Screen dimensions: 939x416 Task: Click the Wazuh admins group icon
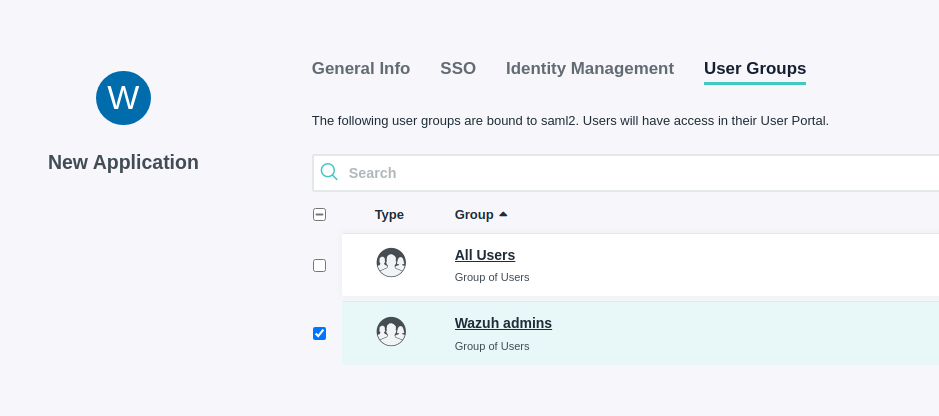391,332
